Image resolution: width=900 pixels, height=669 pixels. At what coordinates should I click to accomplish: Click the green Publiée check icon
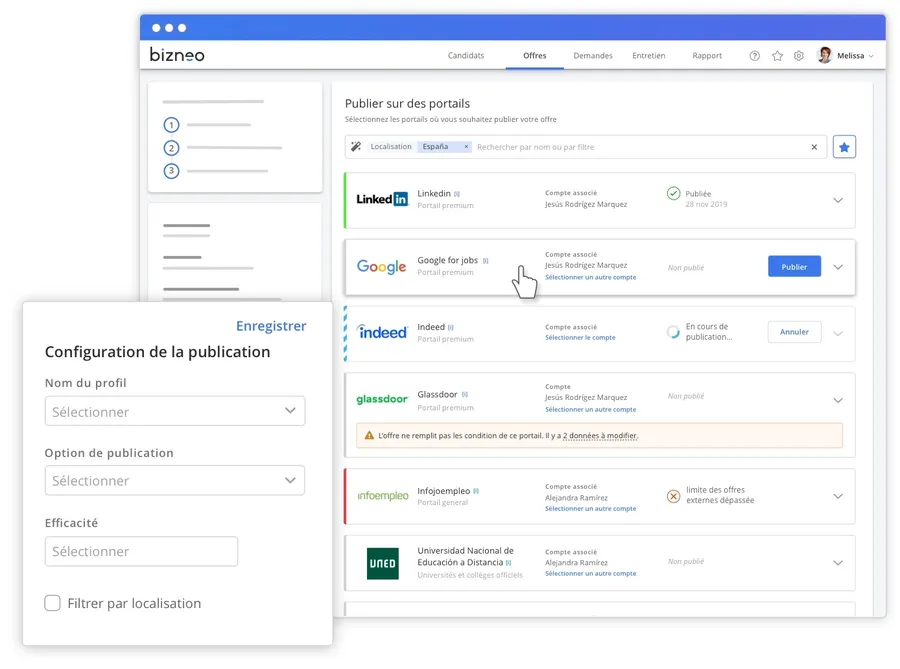pyautogui.click(x=673, y=193)
